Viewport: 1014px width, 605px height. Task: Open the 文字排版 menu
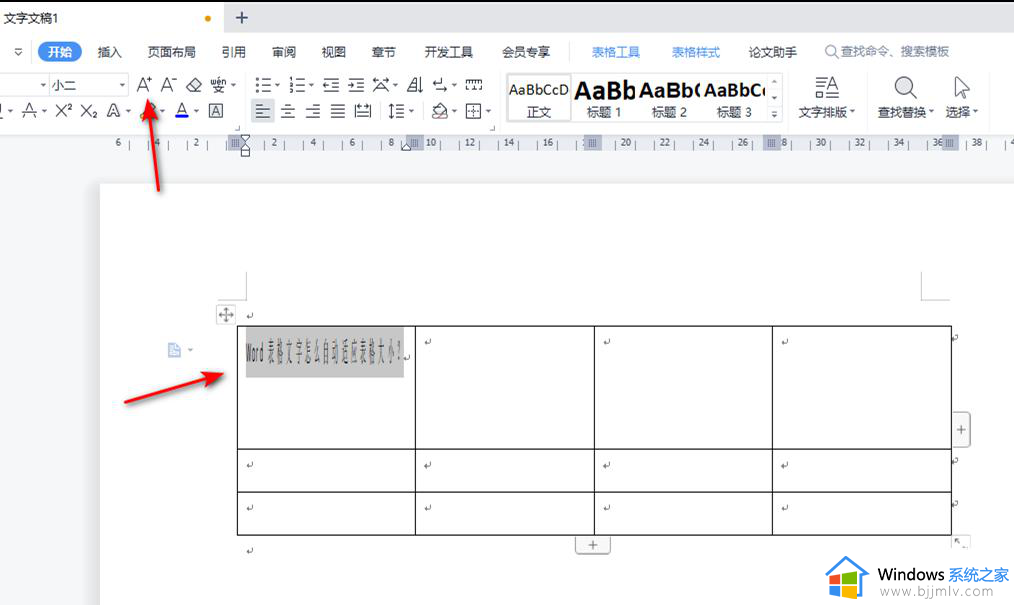tap(826, 98)
